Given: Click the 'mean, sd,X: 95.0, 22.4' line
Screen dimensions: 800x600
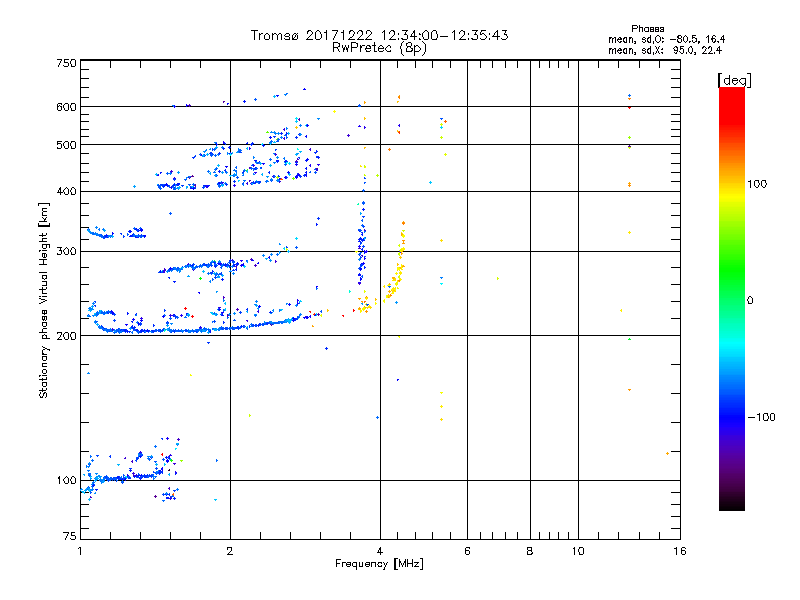Looking at the screenshot, I should pos(665,50).
